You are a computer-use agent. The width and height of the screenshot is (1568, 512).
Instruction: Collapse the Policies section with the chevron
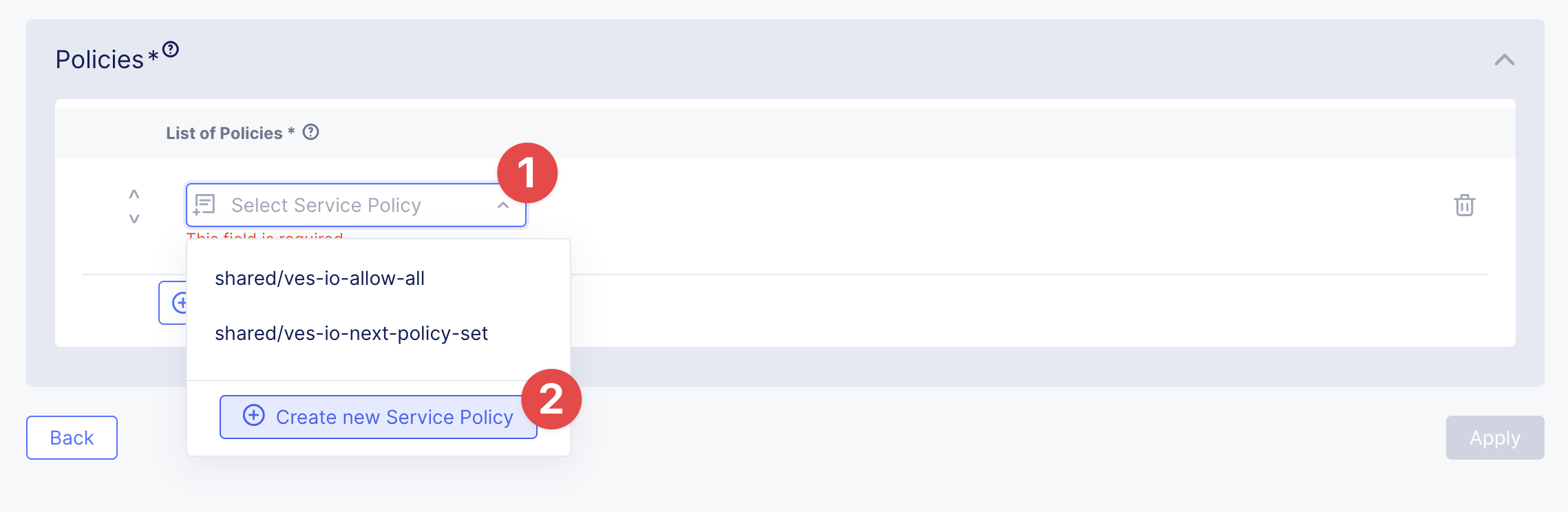[1504, 60]
